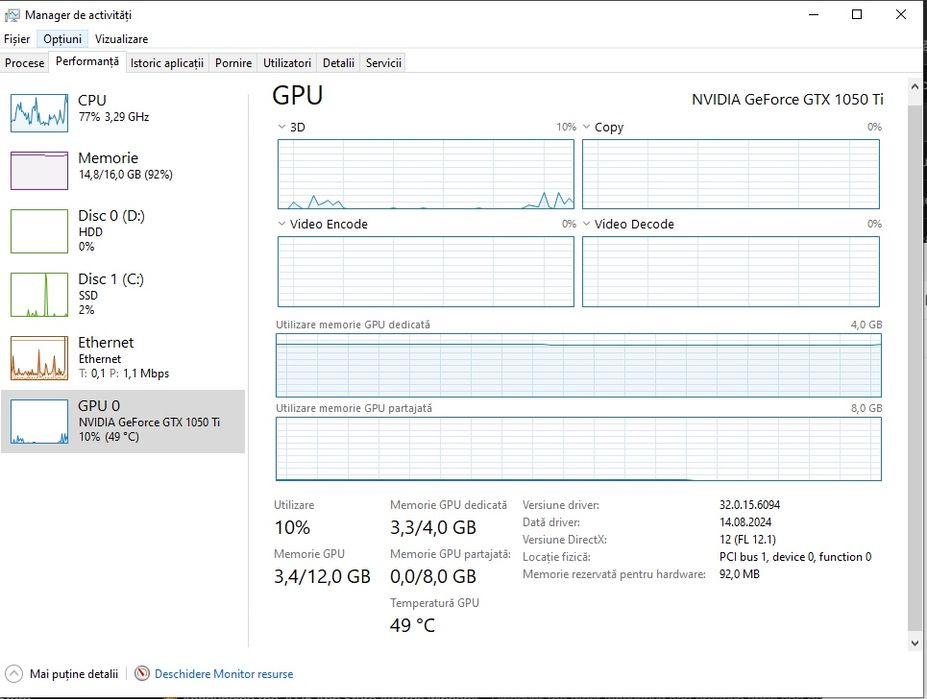This screenshot has width=927, height=699.
Task: Maximize the Manager de activități window
Action: coord(857,14)
